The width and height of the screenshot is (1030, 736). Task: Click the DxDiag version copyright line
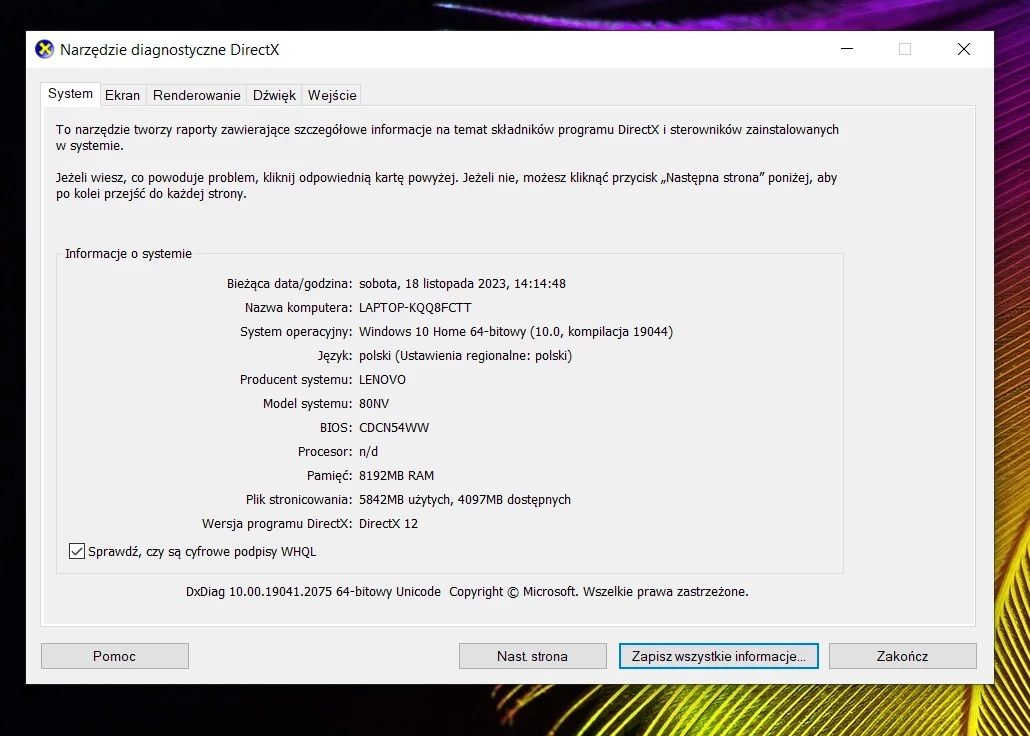coord(467,591)
